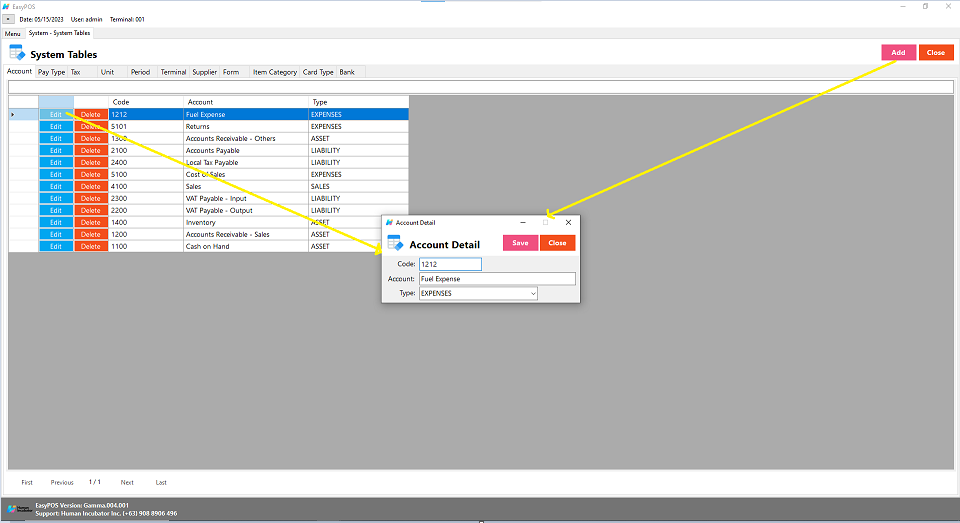The image size is (960, 523).
Task: Click the Code input field
Action: [450, 264]
